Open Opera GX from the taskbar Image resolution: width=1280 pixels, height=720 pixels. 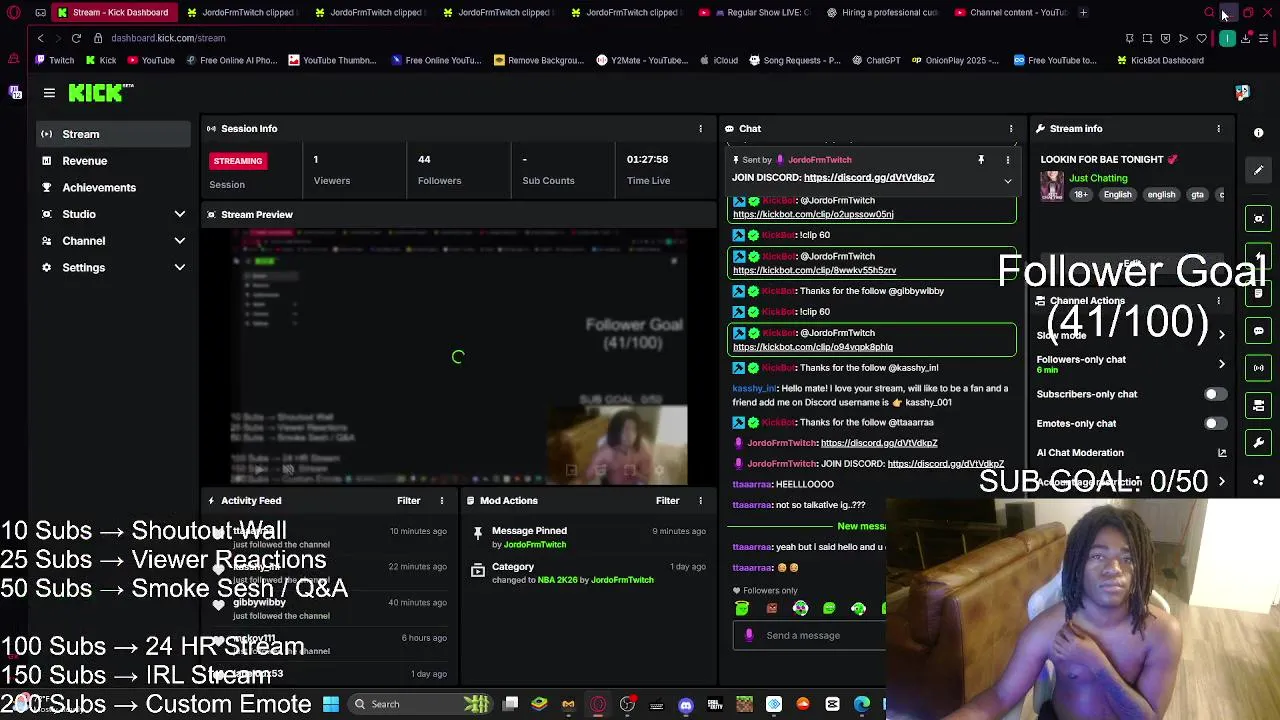click(x=598, y=705)
